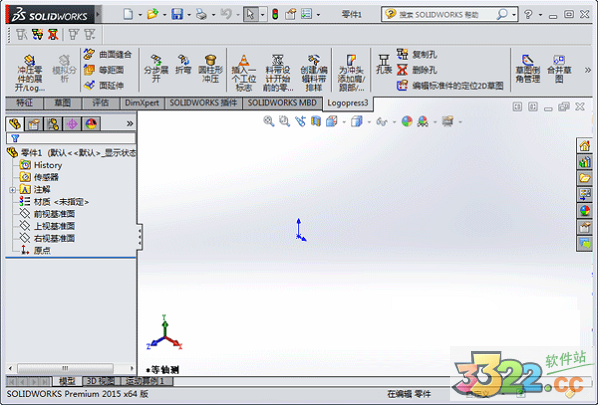Click the Save disk icon
The height and width of the screenshot is (406, 600).
point(177,14)
